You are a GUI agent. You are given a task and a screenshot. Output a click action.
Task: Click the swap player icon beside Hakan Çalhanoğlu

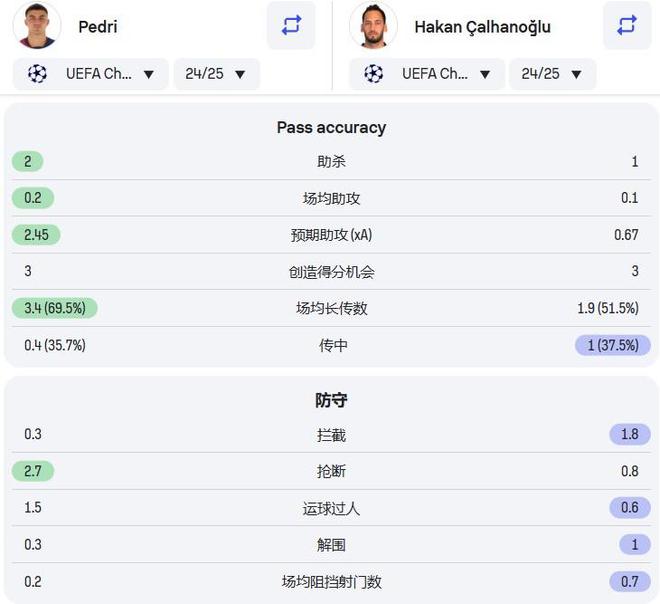point(627,26)
